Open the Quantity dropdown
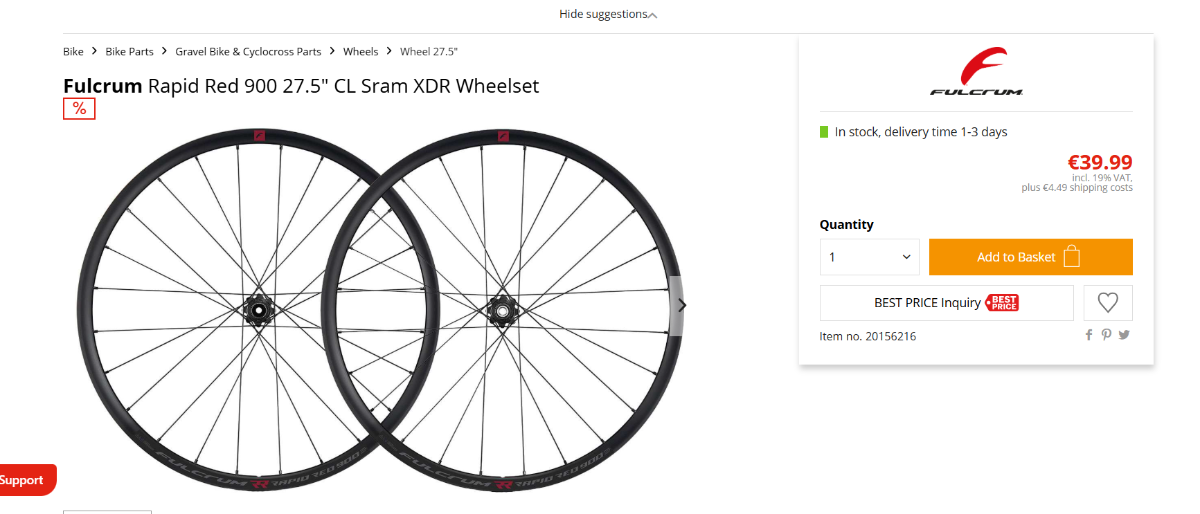 pos(870,257)
